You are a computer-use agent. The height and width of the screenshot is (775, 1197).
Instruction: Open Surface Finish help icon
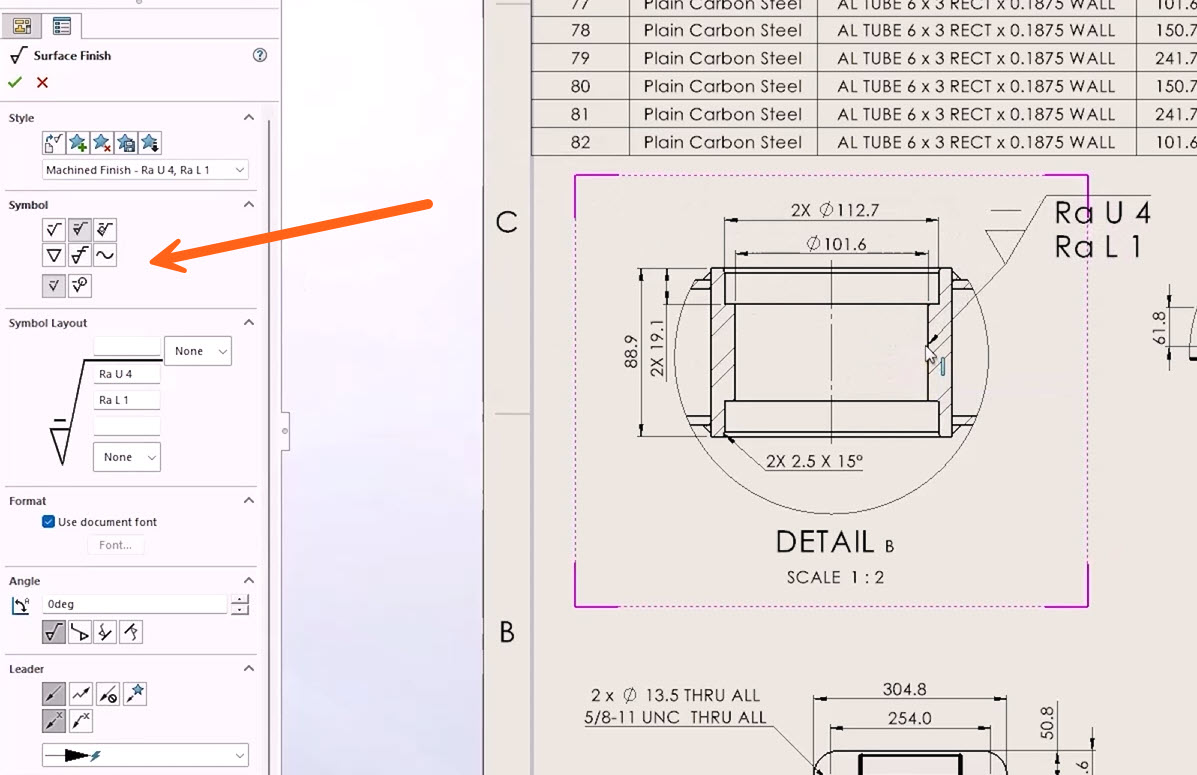pos(260,55)
